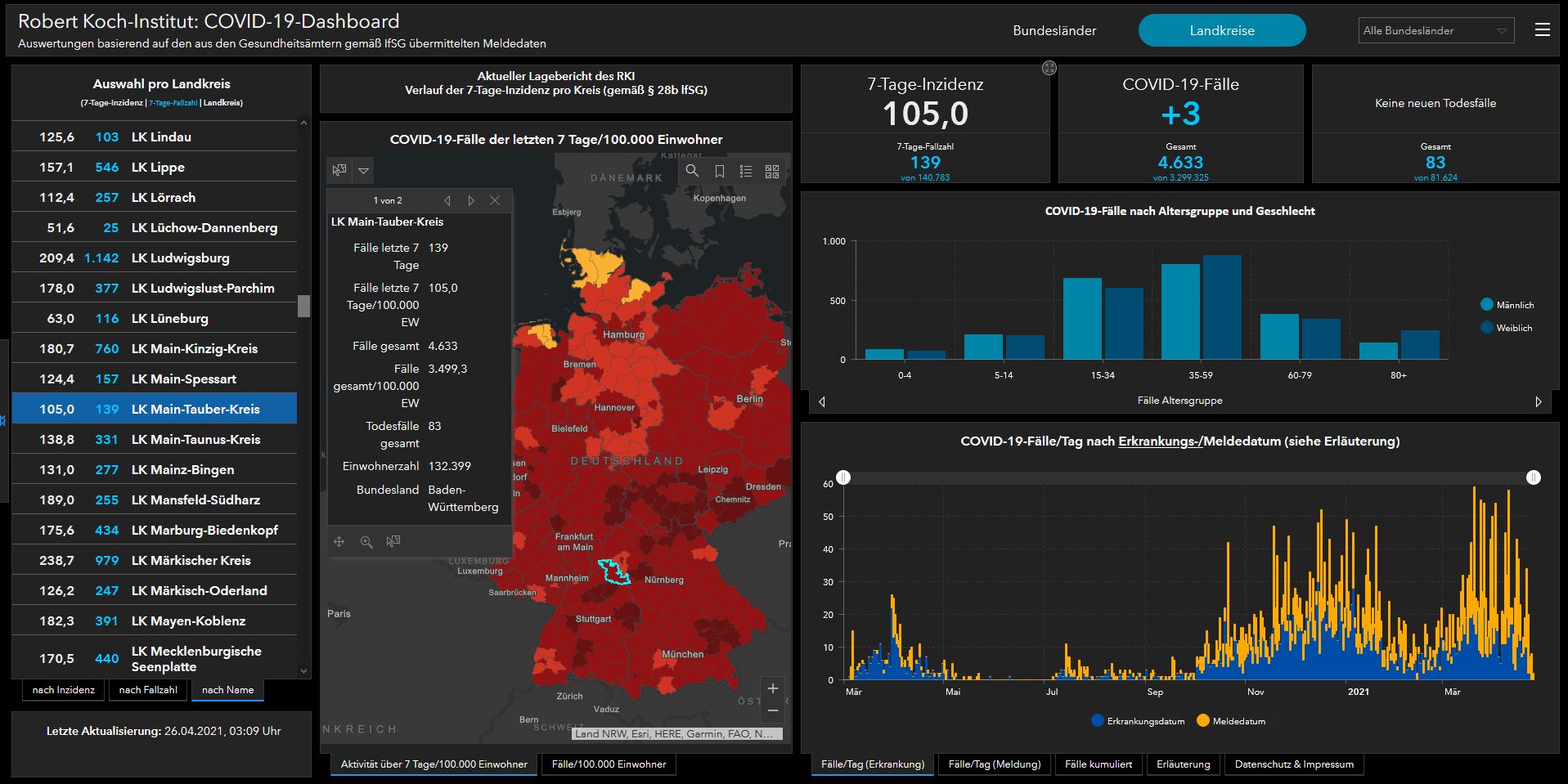Image resolution: width=1568 pixels, height=784 pixels.
Task: Select the Landkreise view toggle
Action: click(x=1221, y=30)
